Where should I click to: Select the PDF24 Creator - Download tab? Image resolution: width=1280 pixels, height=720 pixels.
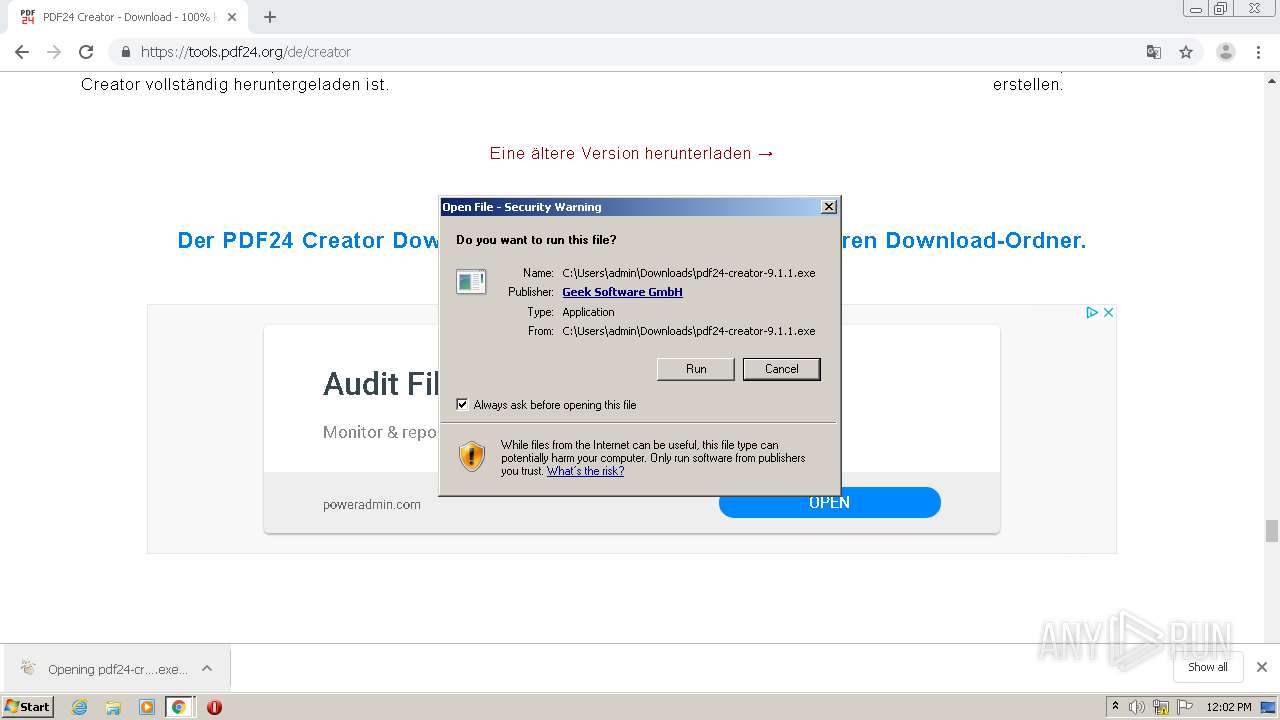pos(128,17)
